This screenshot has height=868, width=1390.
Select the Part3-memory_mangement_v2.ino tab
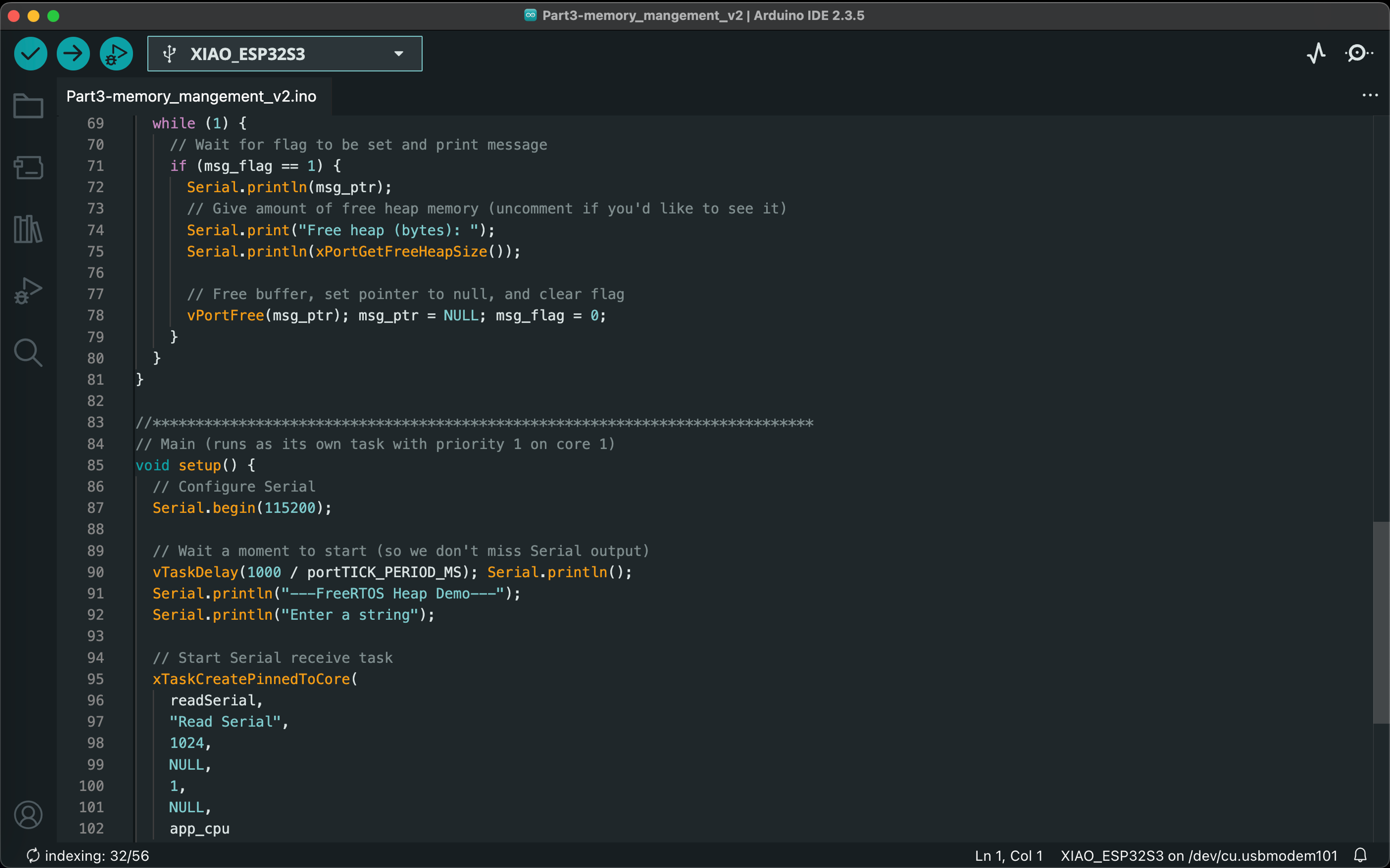click(x=191, y=97)
